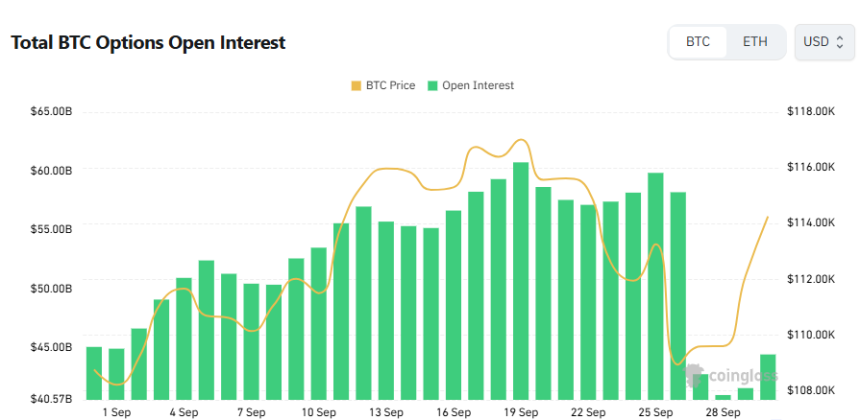This screenshot has height=420, width=860.
Task: Switch to the ETH tab
Action: click(755, 42)
